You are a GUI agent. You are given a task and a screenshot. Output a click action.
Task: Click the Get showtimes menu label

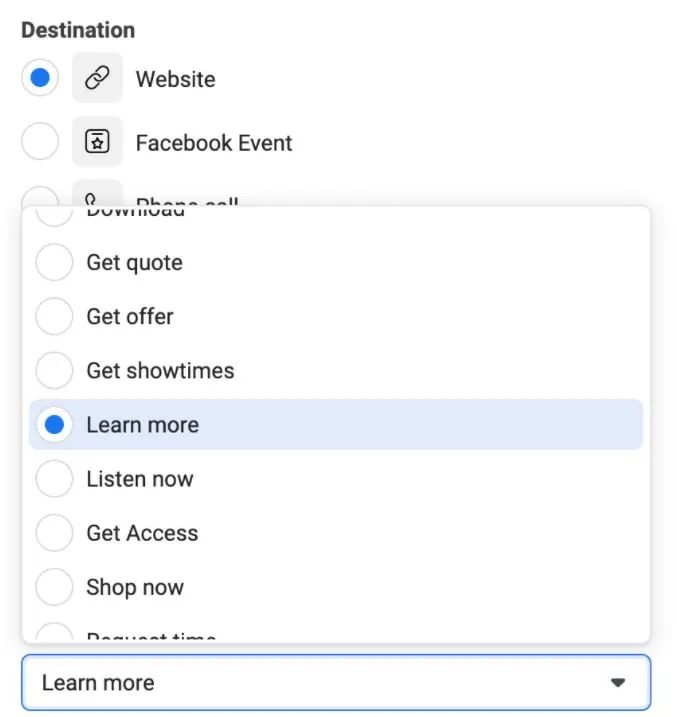[160, 371]
